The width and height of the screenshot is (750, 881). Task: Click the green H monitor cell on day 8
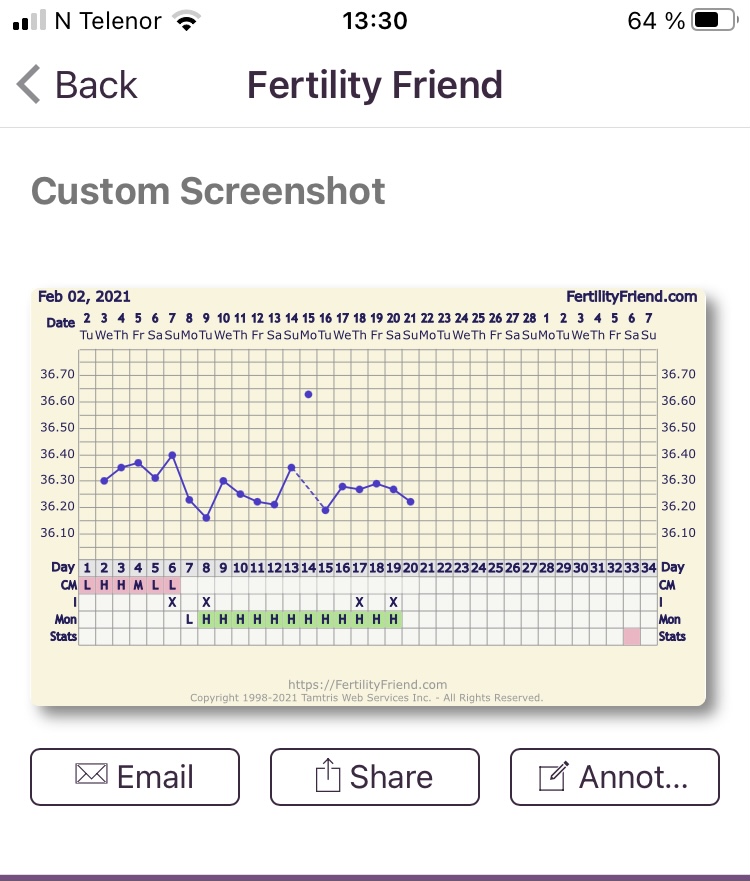click(x=206, y=619)
